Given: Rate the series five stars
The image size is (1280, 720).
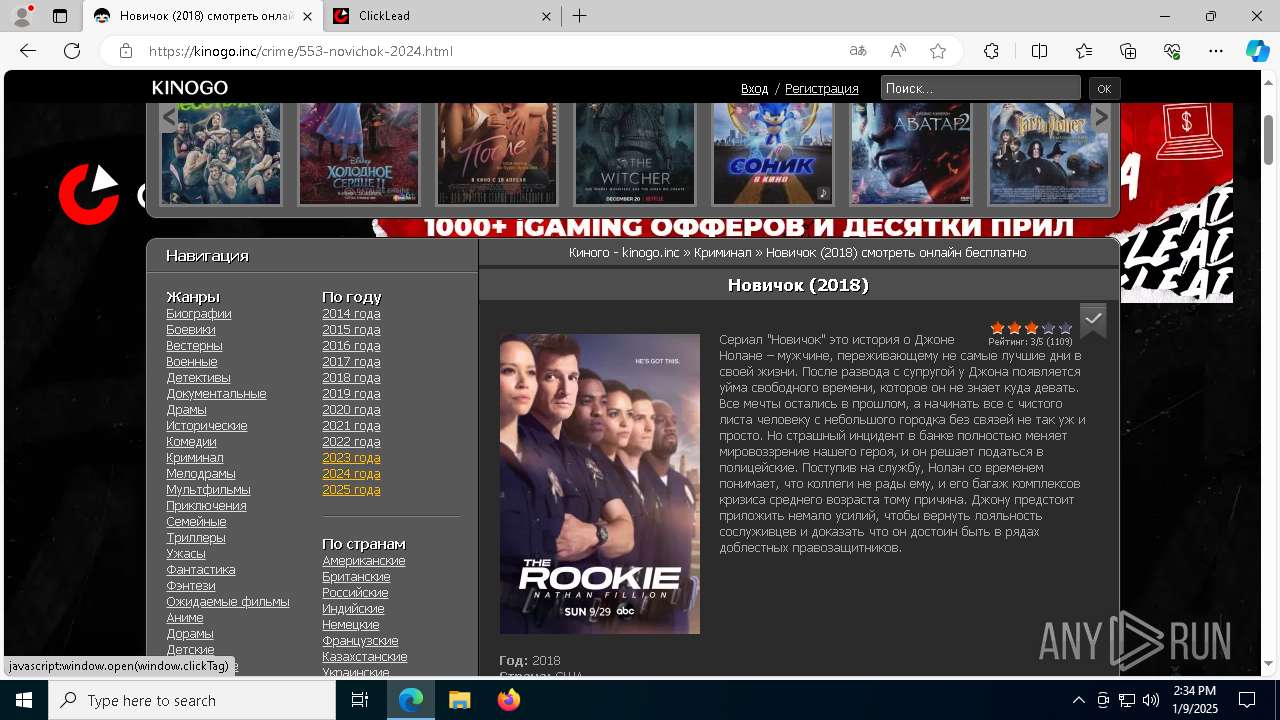Looking at the screenshot, I should 1065,328.
